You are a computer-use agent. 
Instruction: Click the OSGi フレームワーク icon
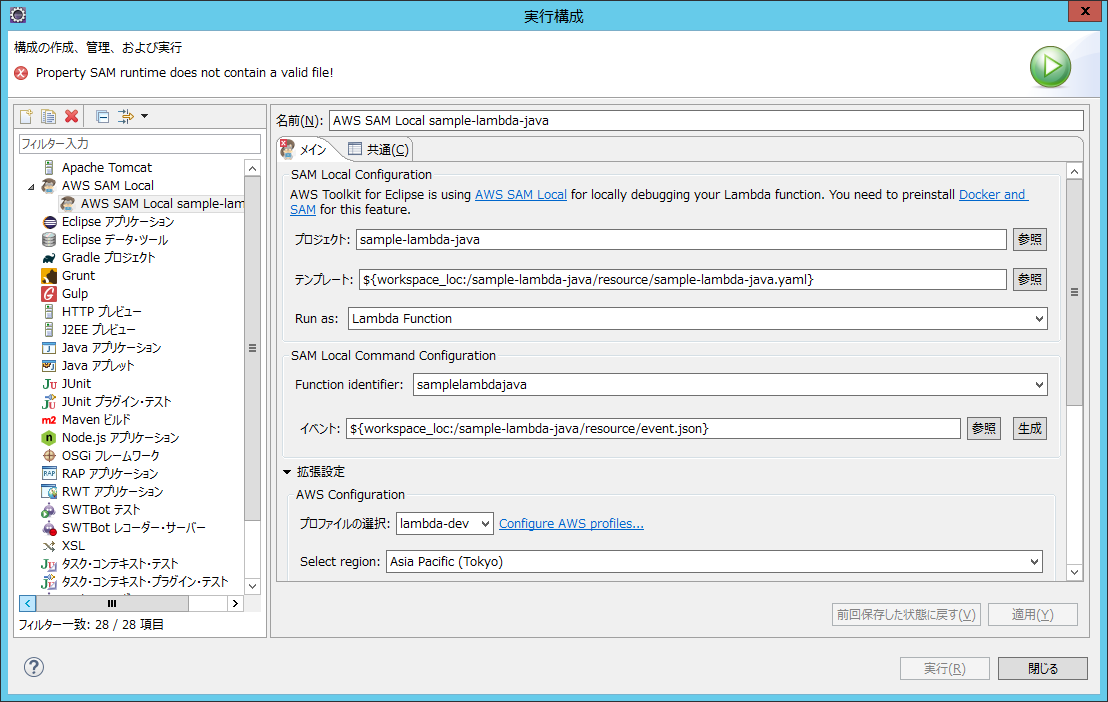tap(49, 456)
